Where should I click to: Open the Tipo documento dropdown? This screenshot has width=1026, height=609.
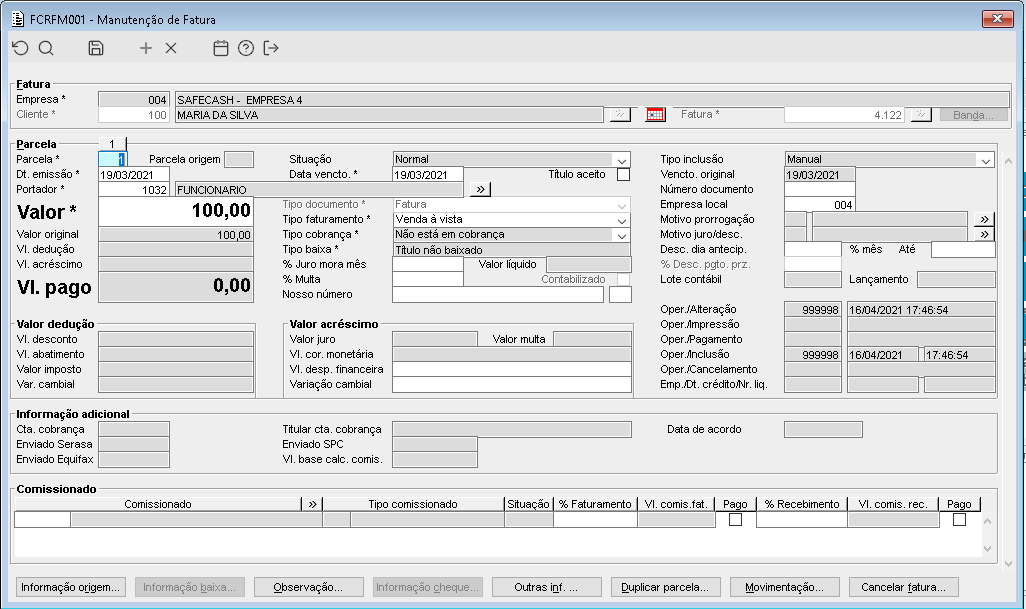[x=621, y=205]
